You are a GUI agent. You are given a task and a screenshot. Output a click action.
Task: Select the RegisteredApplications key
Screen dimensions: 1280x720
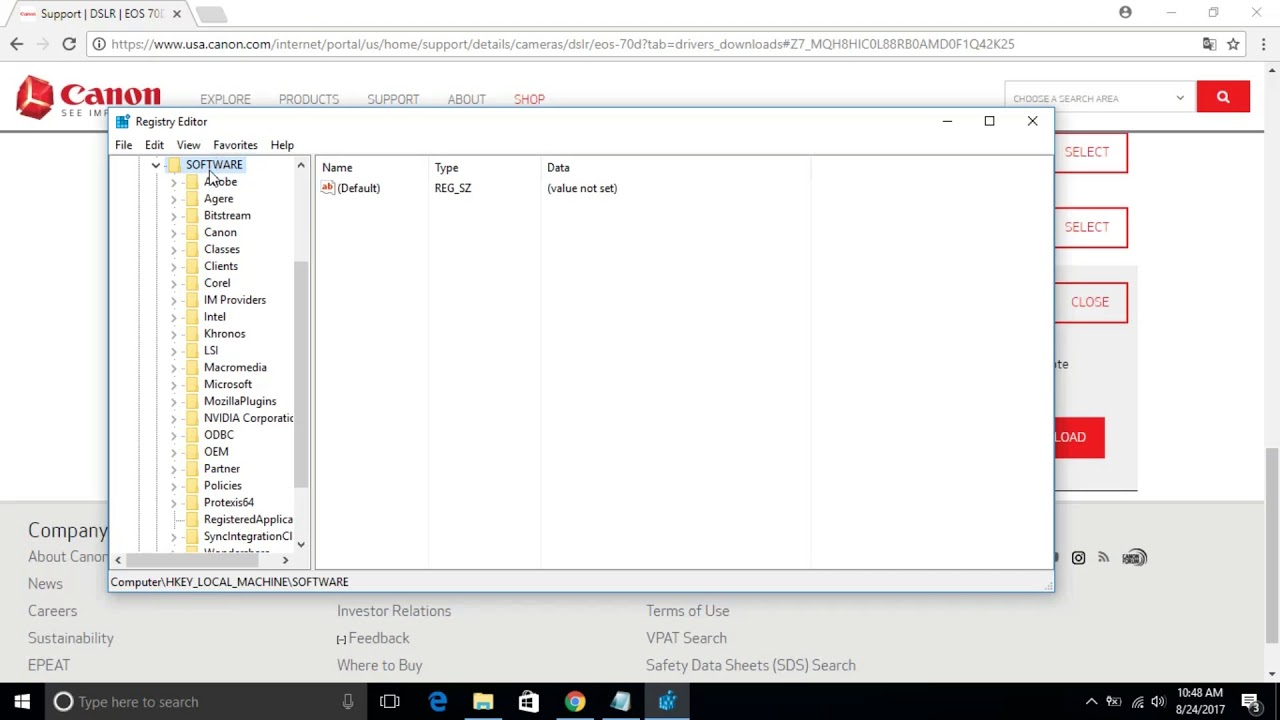tap(248, 519)
